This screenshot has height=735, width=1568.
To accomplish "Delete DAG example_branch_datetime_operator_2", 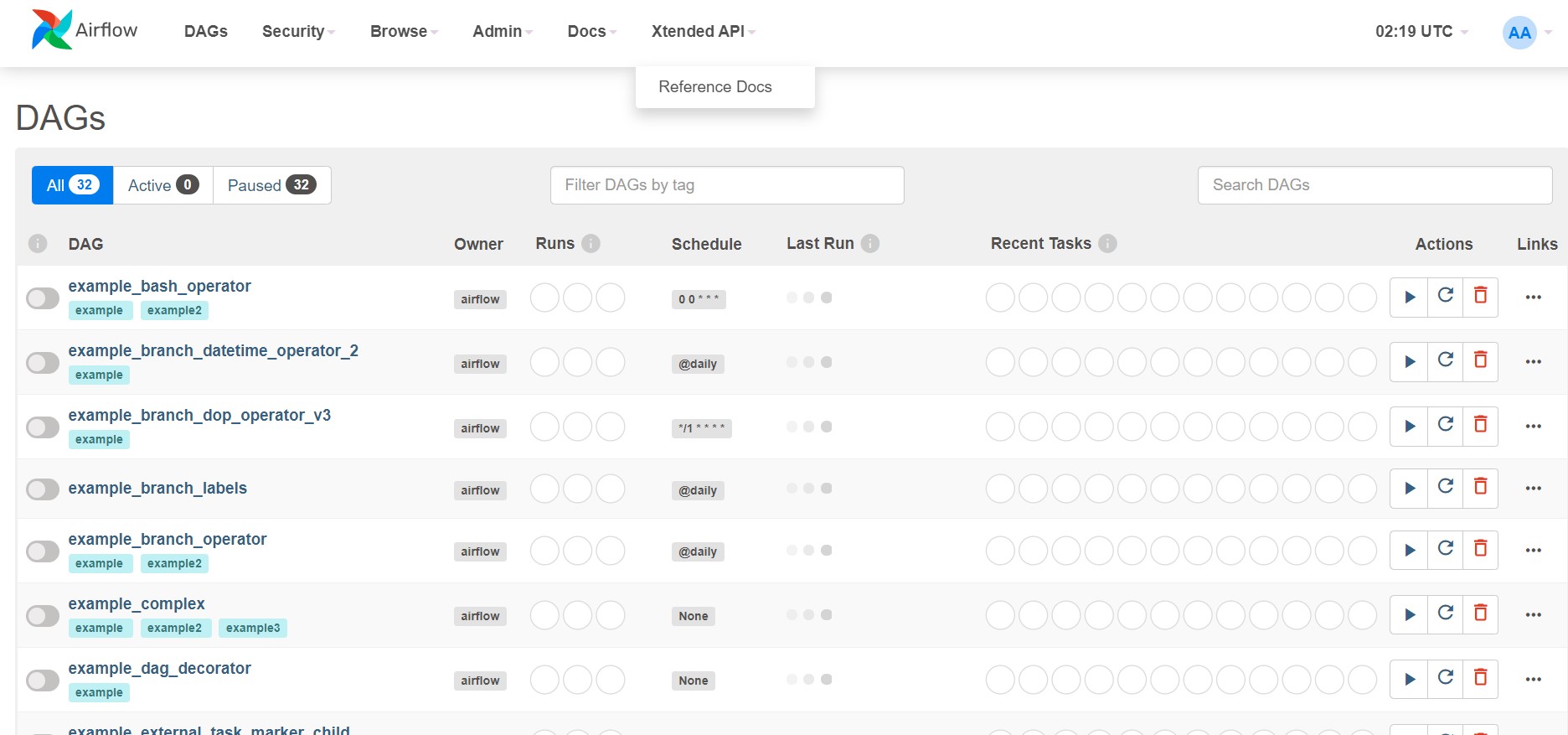I will [x=1480, y=361].
